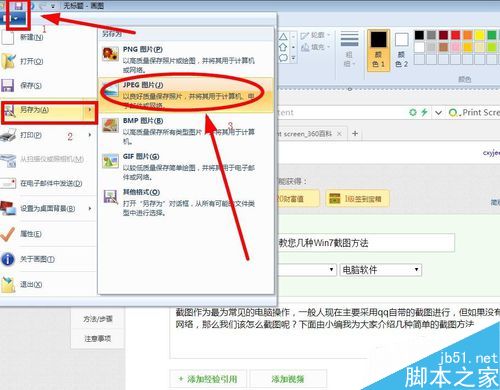The image size is (500, 390).
Task: Open the 轮廓 outline dropdown
Action: 315,35
